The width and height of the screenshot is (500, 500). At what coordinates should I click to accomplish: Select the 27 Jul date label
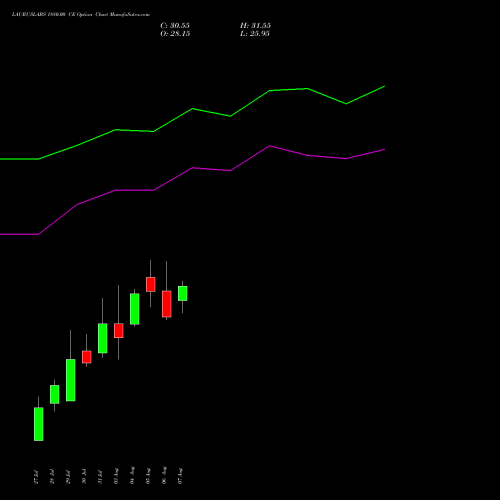tap(36, 477)
